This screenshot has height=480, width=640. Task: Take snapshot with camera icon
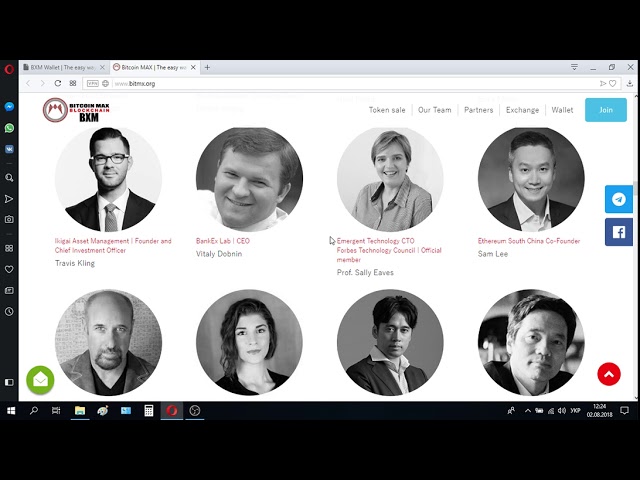[x=9, y=220]
